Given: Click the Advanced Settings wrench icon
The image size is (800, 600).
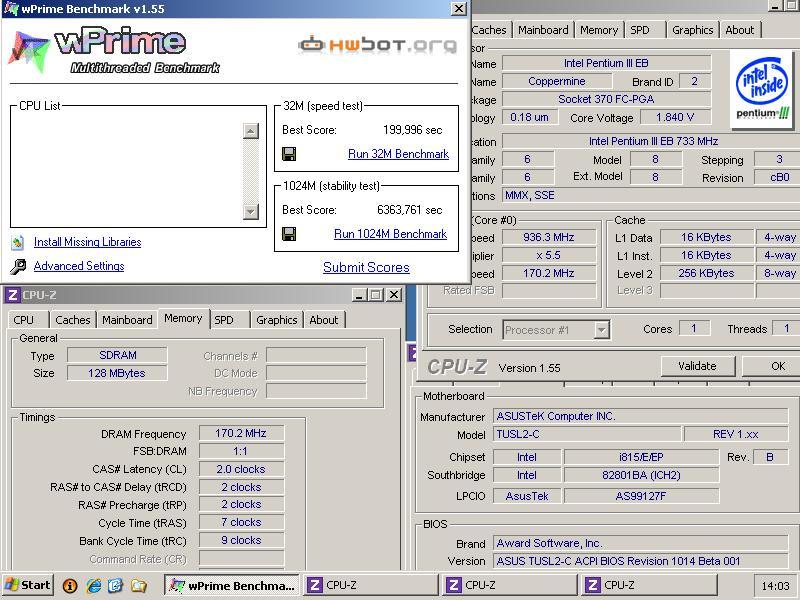Looking at the screenshot, I should point(18,266).
